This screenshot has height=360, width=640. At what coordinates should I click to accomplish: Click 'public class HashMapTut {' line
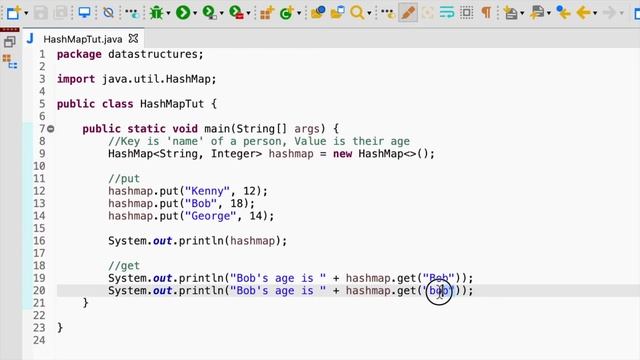137,104
